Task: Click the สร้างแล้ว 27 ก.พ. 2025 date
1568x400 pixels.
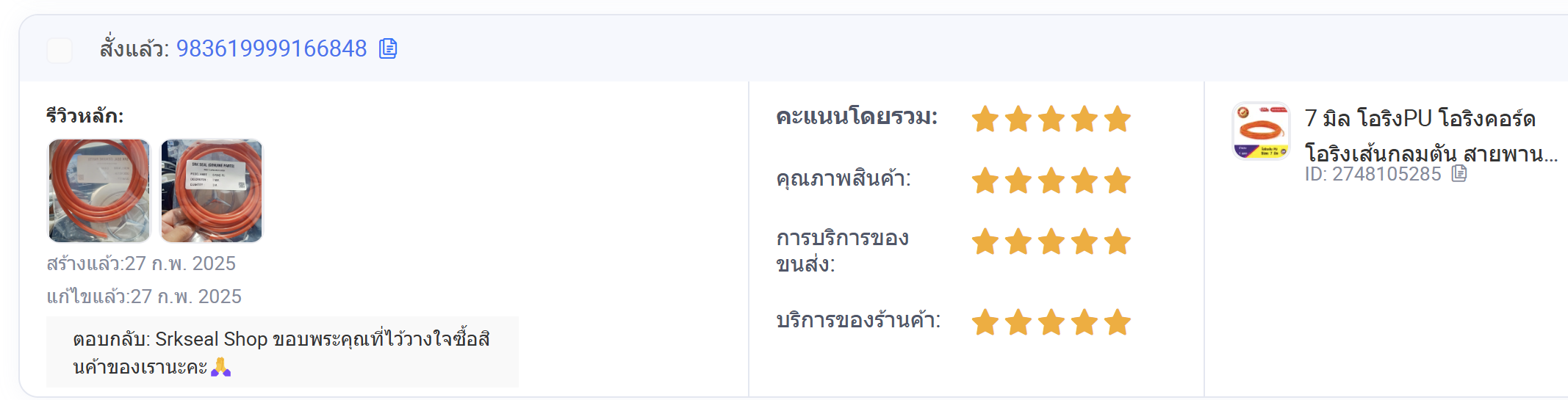Action: (141, 263)
